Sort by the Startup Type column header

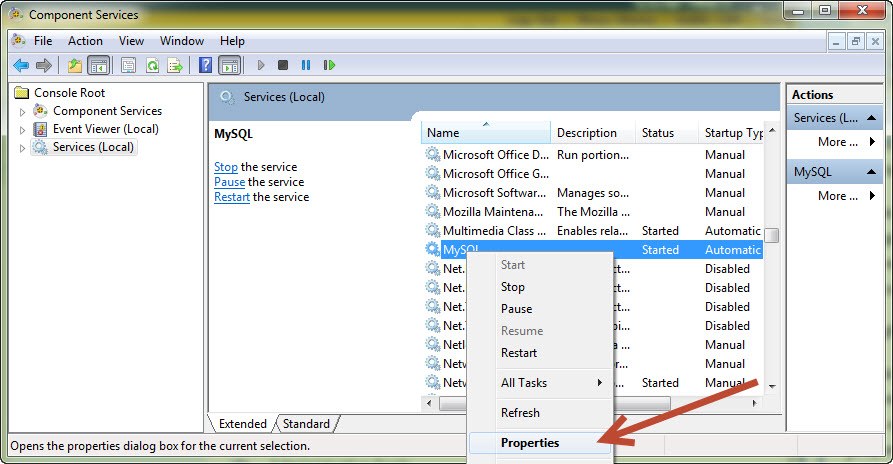tap(731, 133)
